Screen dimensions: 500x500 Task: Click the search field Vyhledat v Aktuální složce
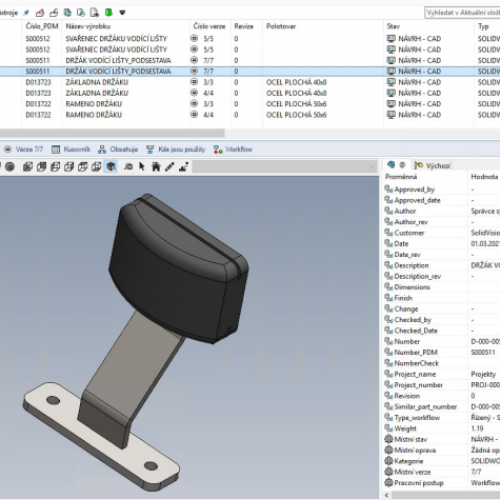click(462, 13)
